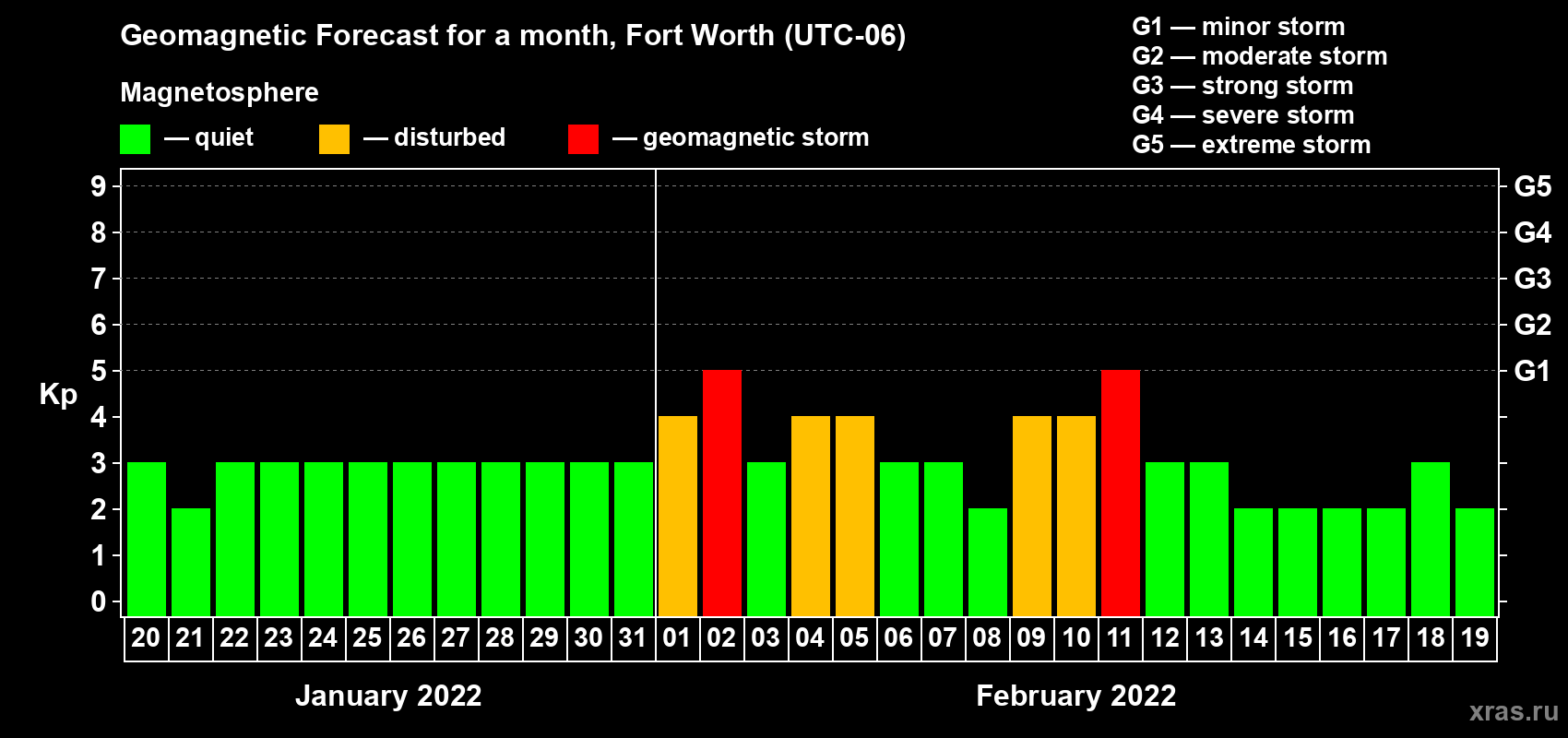Click the Kp value 9 axis tick
Viewport: 1568px width, 738px height.
99,186
